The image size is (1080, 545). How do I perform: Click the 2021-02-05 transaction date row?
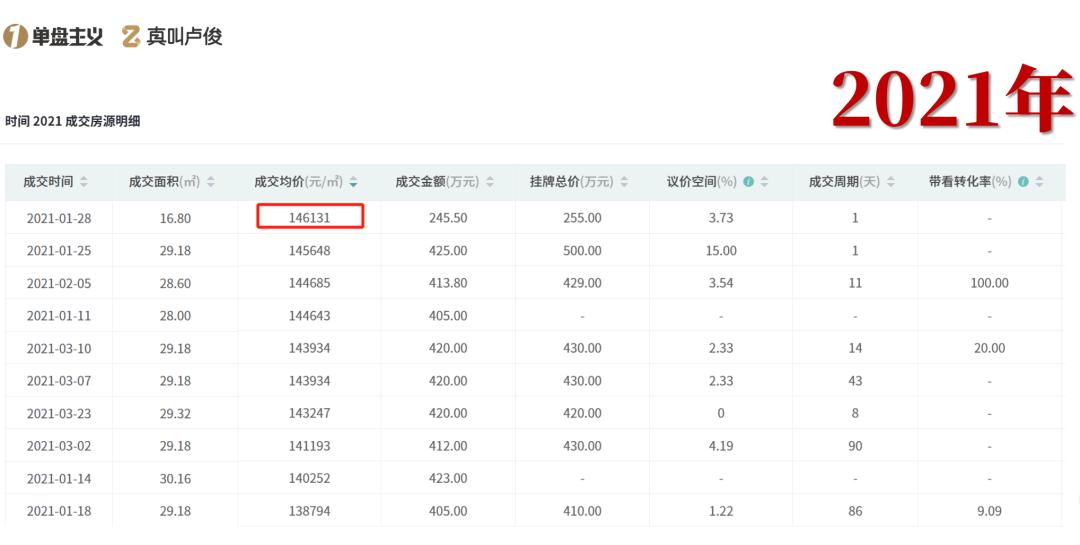click(x=58, y=283)
